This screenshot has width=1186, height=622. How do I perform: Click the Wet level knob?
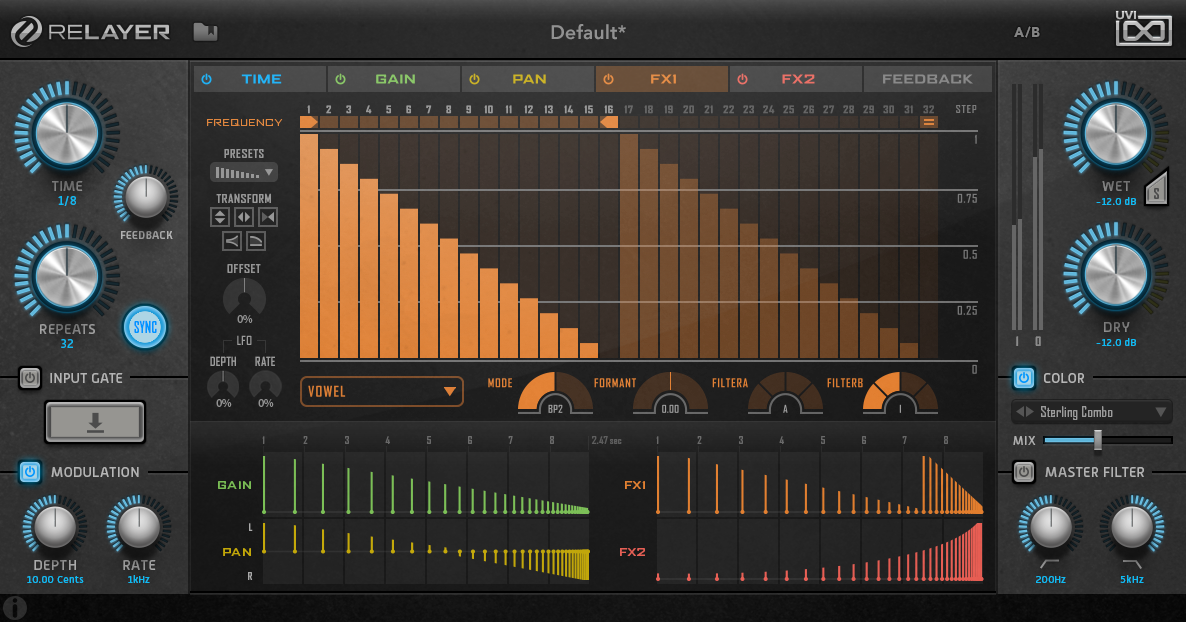click(1116, 133)
